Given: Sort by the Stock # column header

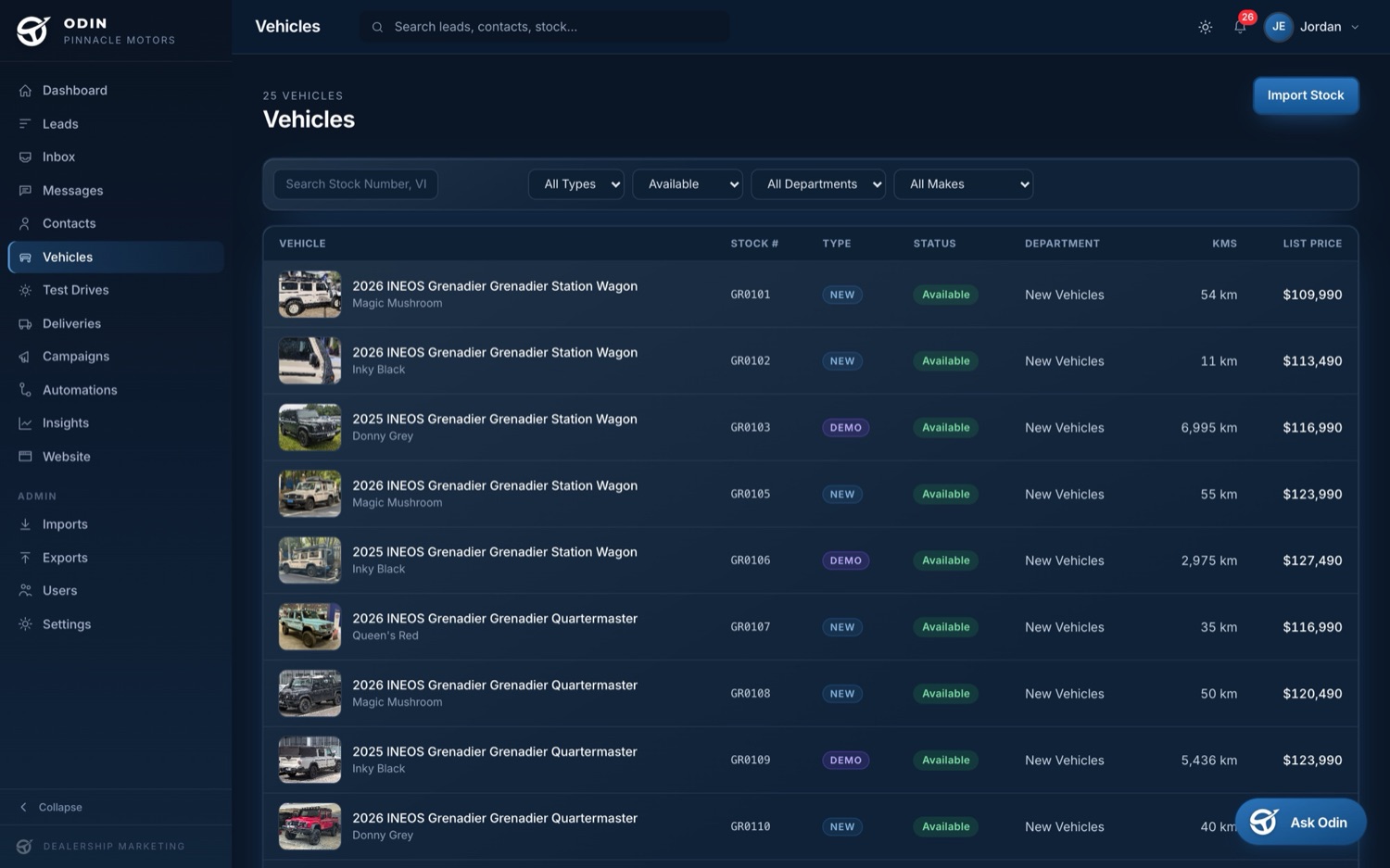Looking at the screenshot, I should pos(754,244).
